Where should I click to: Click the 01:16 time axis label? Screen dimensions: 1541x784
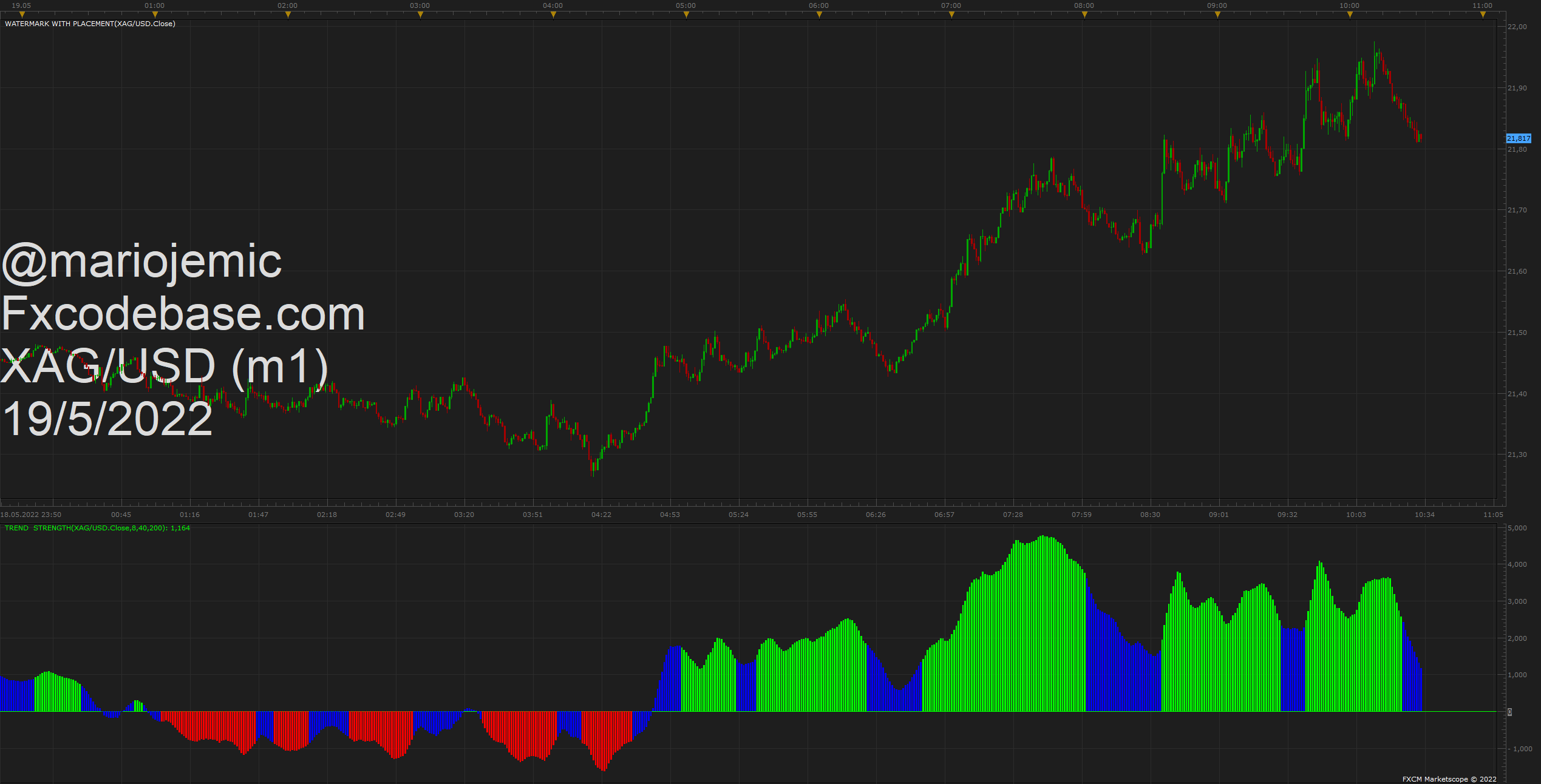click(x=190, y=515)
